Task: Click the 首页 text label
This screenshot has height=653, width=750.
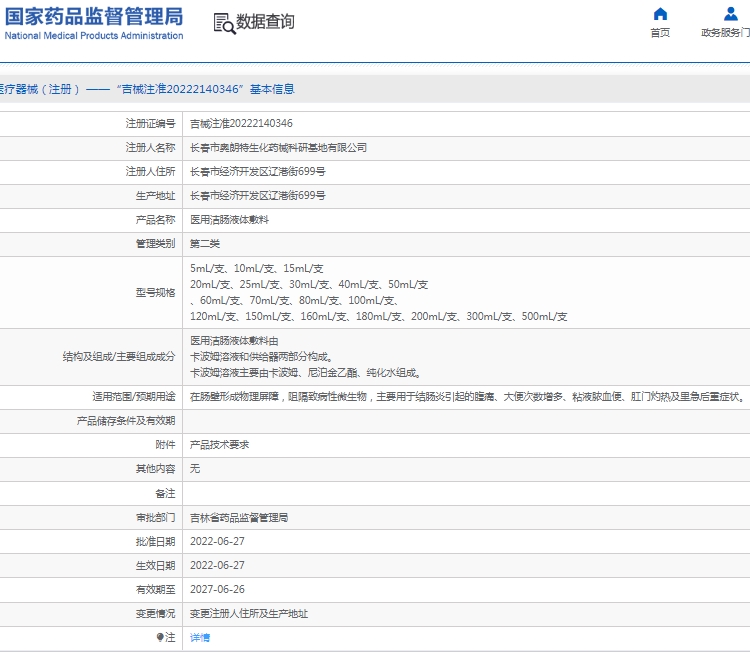Action: click(x=660, y=33)
